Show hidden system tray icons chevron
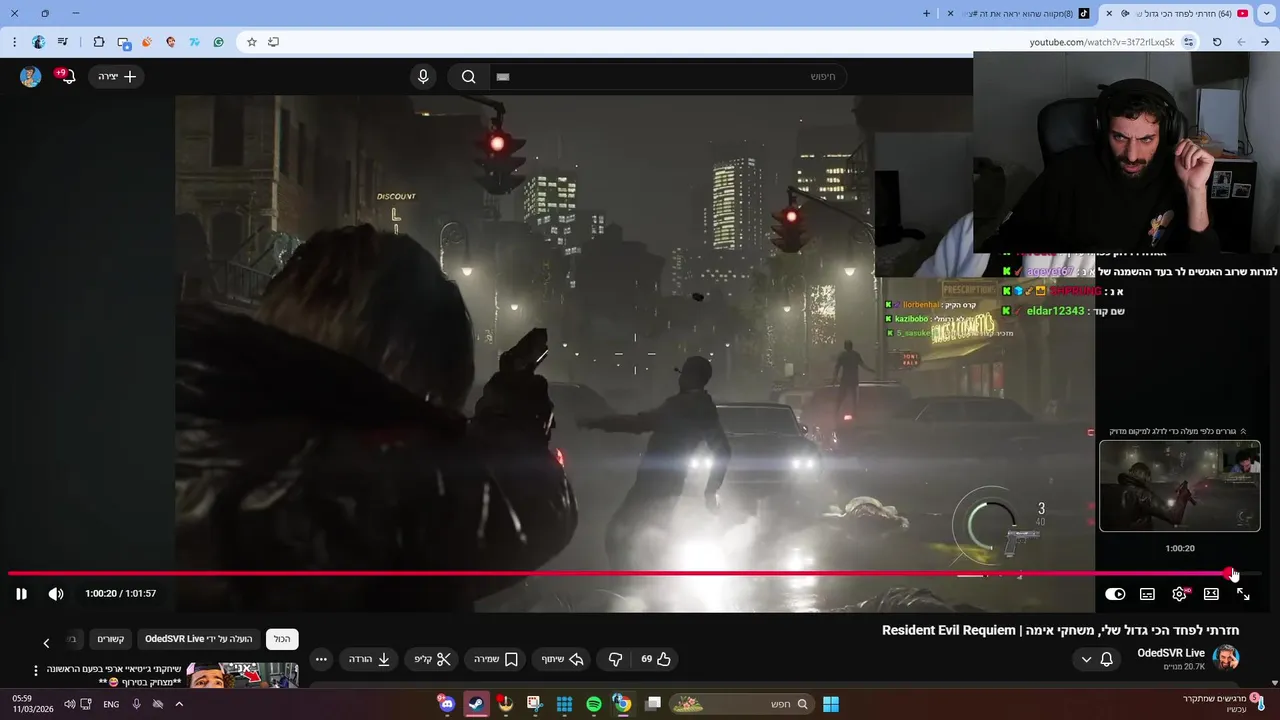This screenshot has width=1280, height=720. pos(179,704)
